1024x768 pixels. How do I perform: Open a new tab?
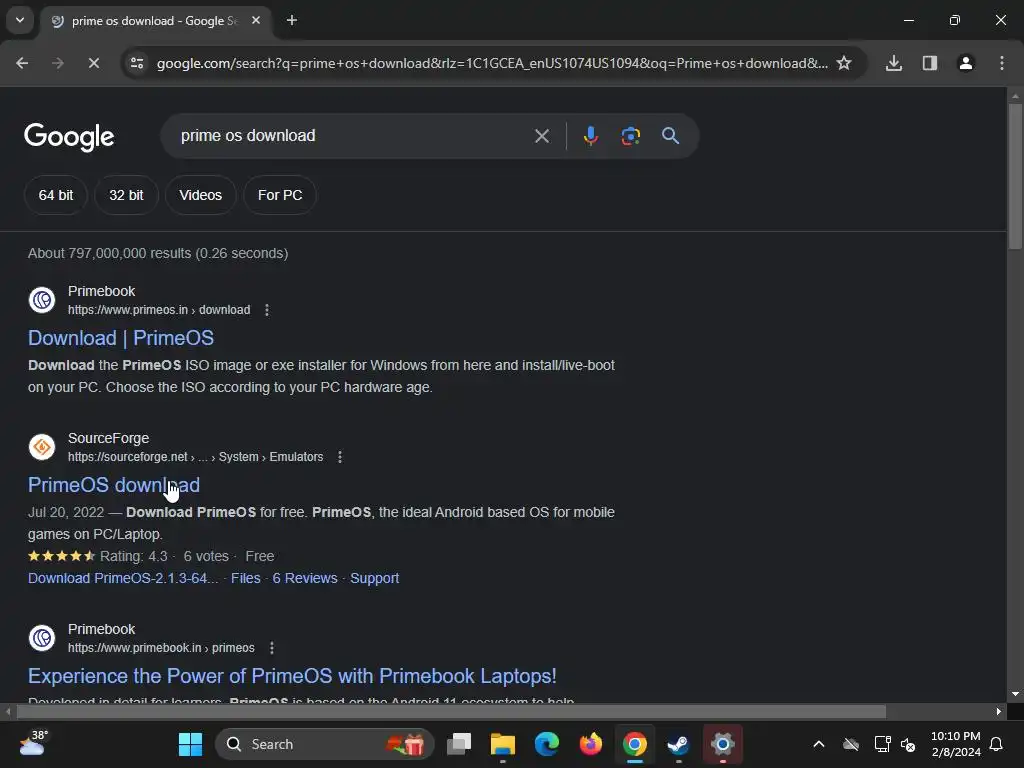(x=292, y=21)
